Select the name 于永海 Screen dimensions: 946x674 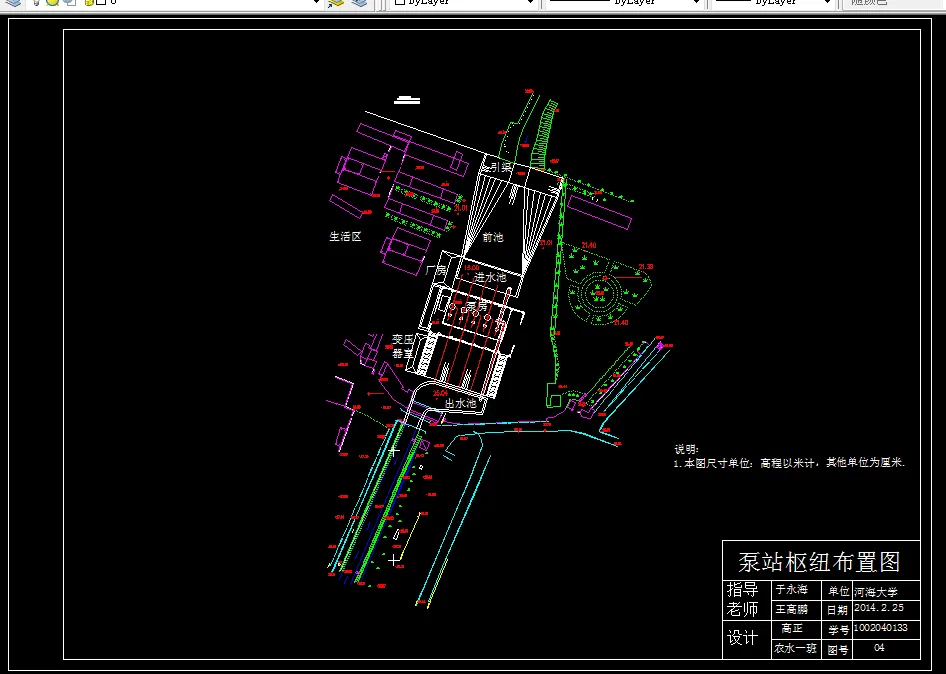coord(792,590)
